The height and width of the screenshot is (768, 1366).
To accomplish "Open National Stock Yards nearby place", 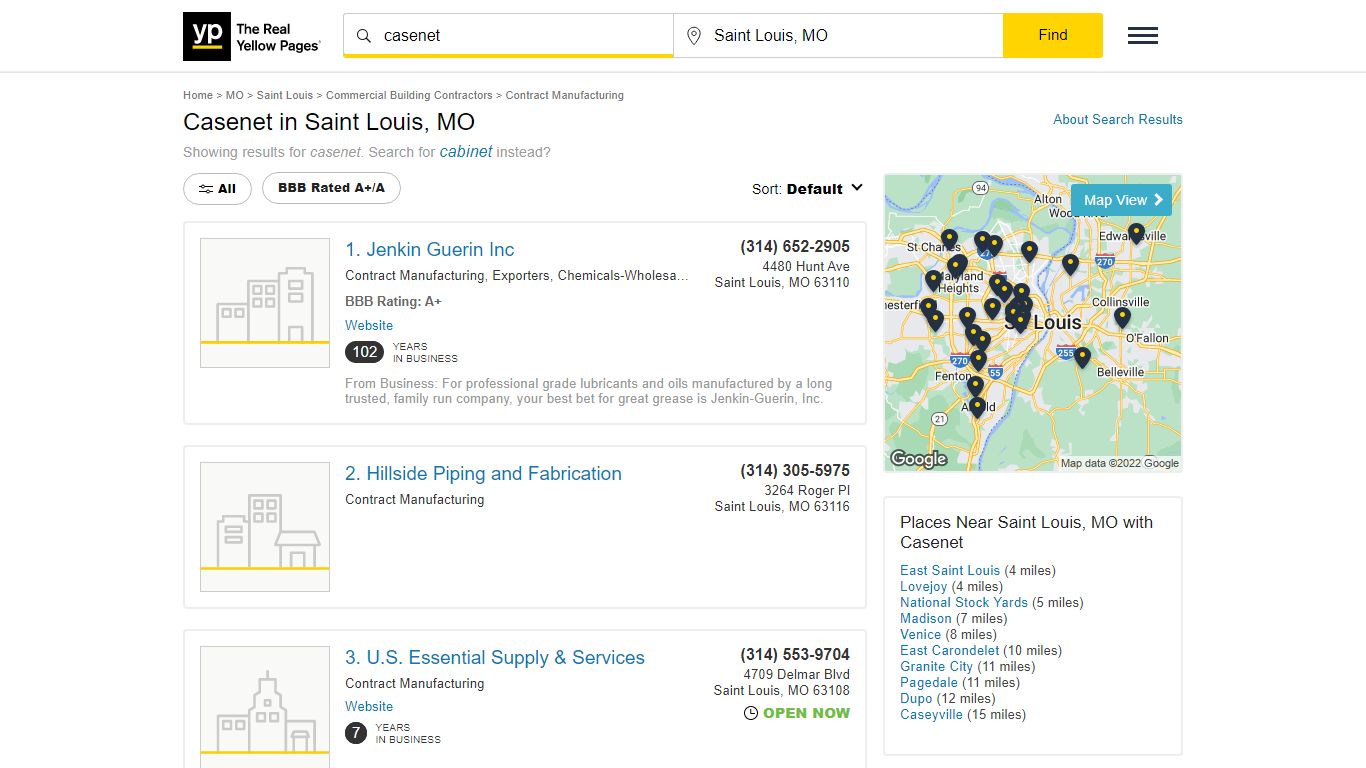I will tap(964, 602).
